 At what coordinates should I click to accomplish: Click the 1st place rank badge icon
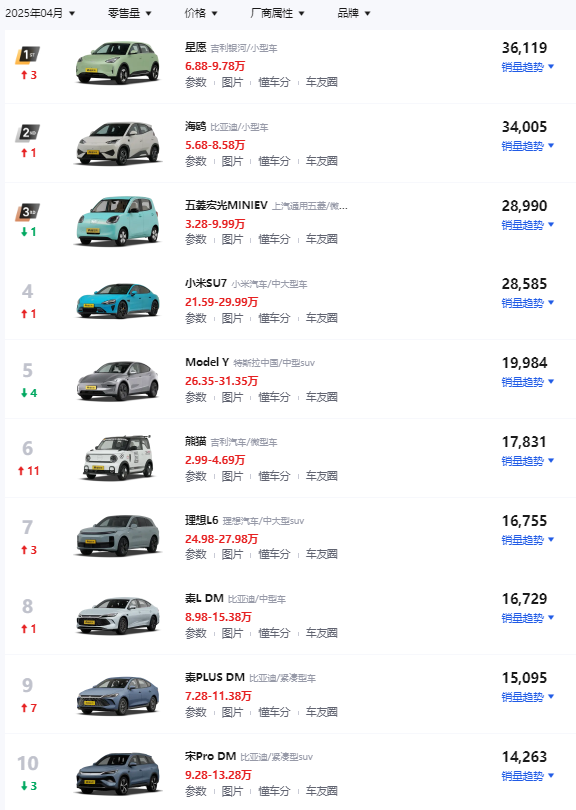click(x=28, y=55)
